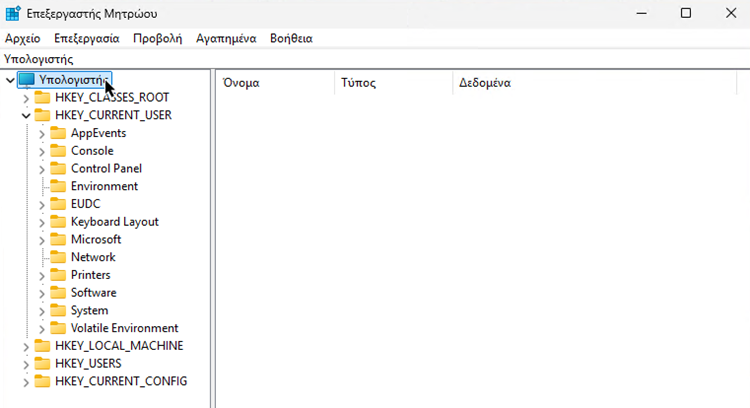750x408 pixels.
Task: Click the AppEvents folder icon
Action: click(58, 133)
